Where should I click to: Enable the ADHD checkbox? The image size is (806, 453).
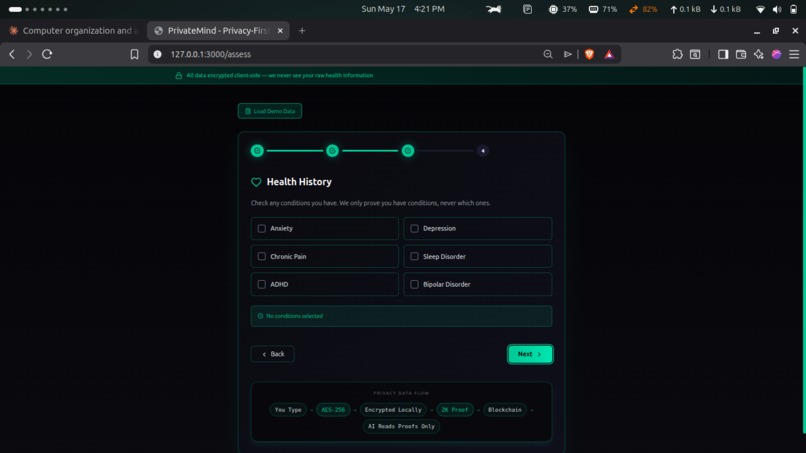[262, 284]
